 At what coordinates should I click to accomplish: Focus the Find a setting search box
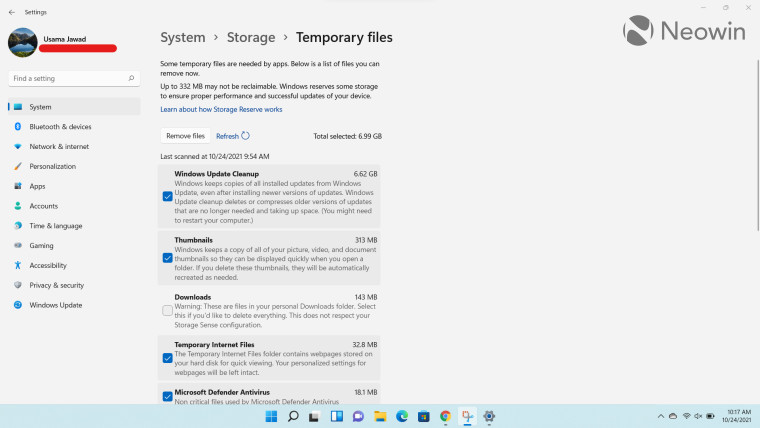(74, 79)
